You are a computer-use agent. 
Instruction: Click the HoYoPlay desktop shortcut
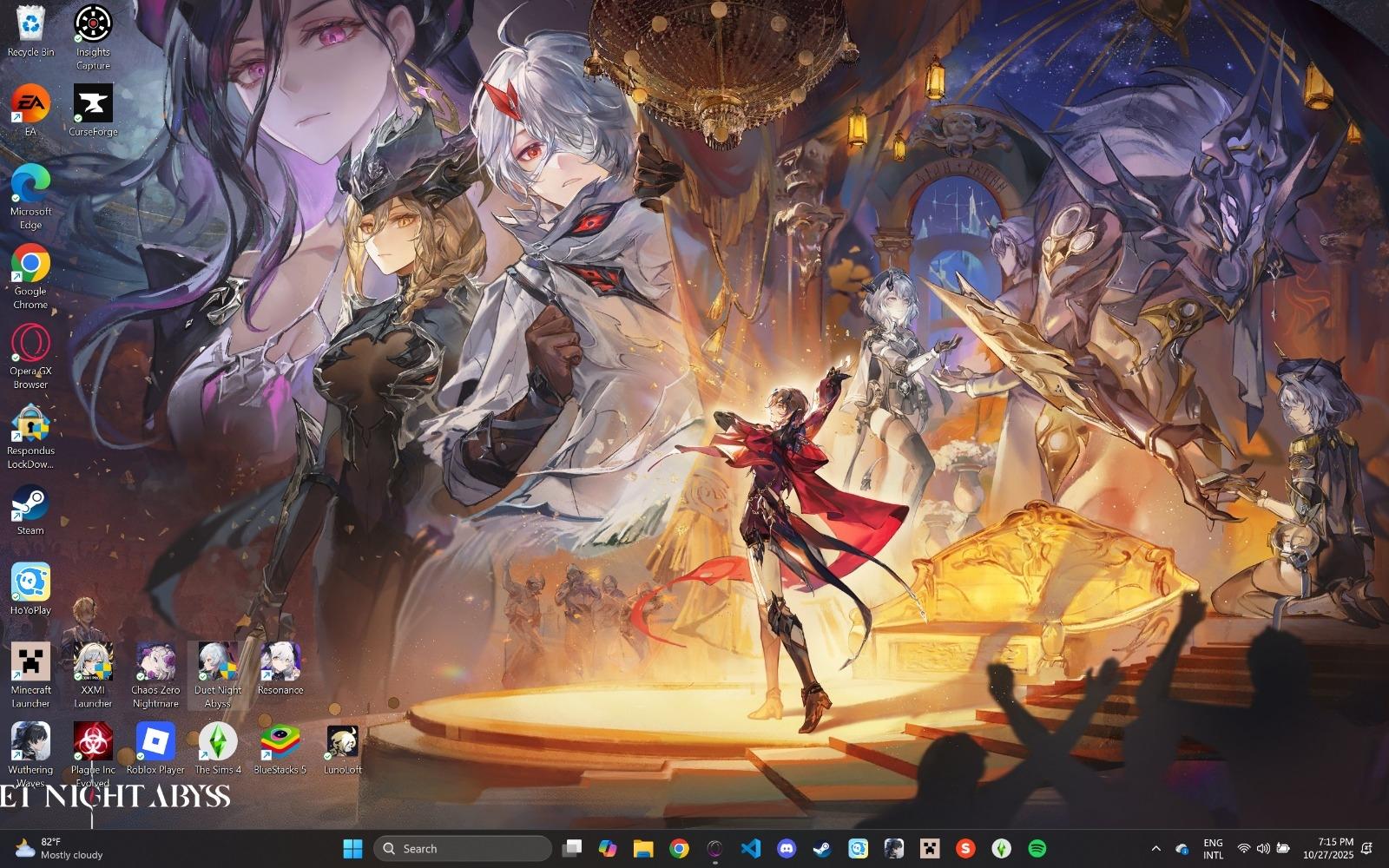(x=30, y=588)
